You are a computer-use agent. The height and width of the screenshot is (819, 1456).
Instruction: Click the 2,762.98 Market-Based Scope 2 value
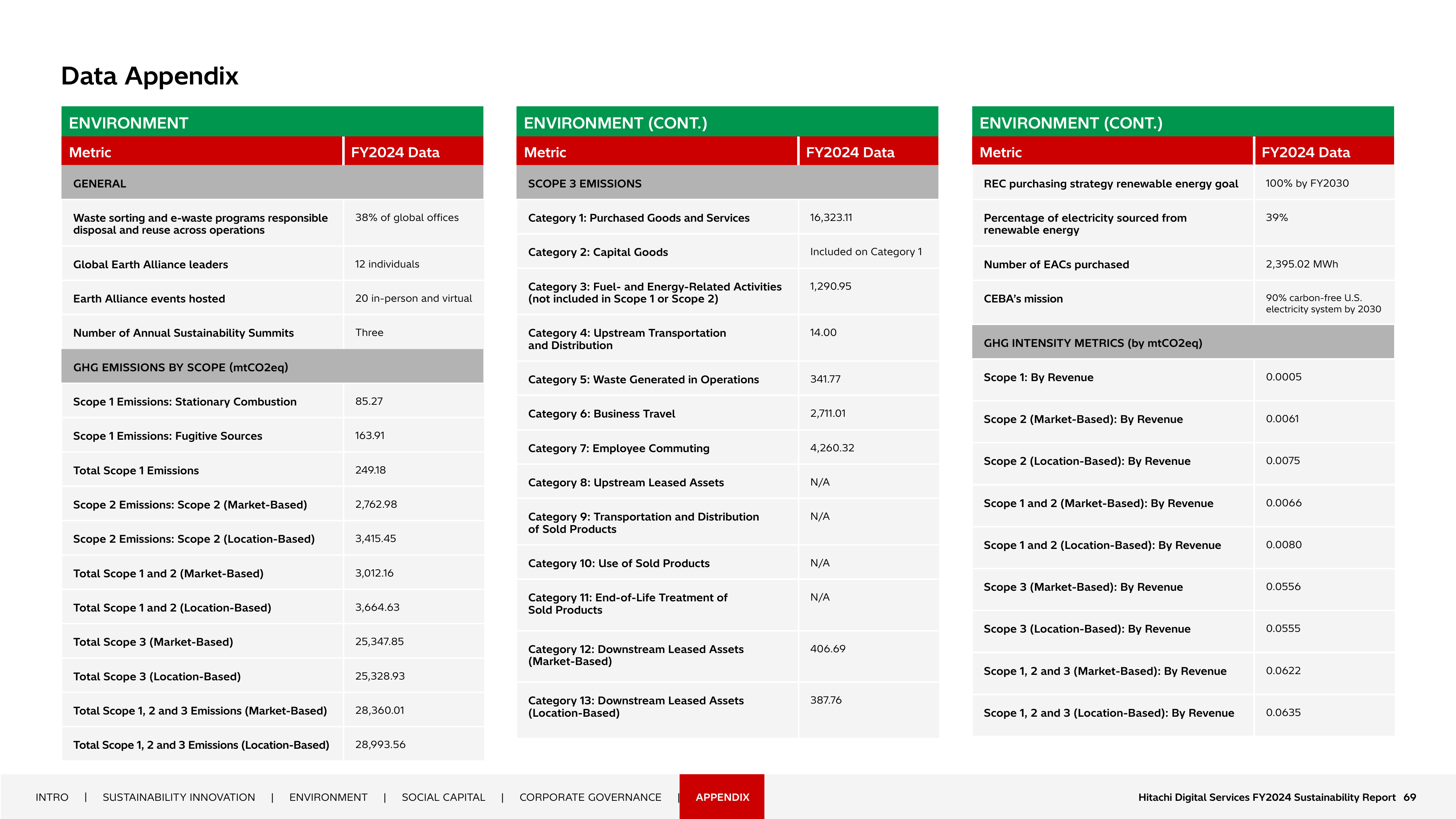tap(376, 504)
